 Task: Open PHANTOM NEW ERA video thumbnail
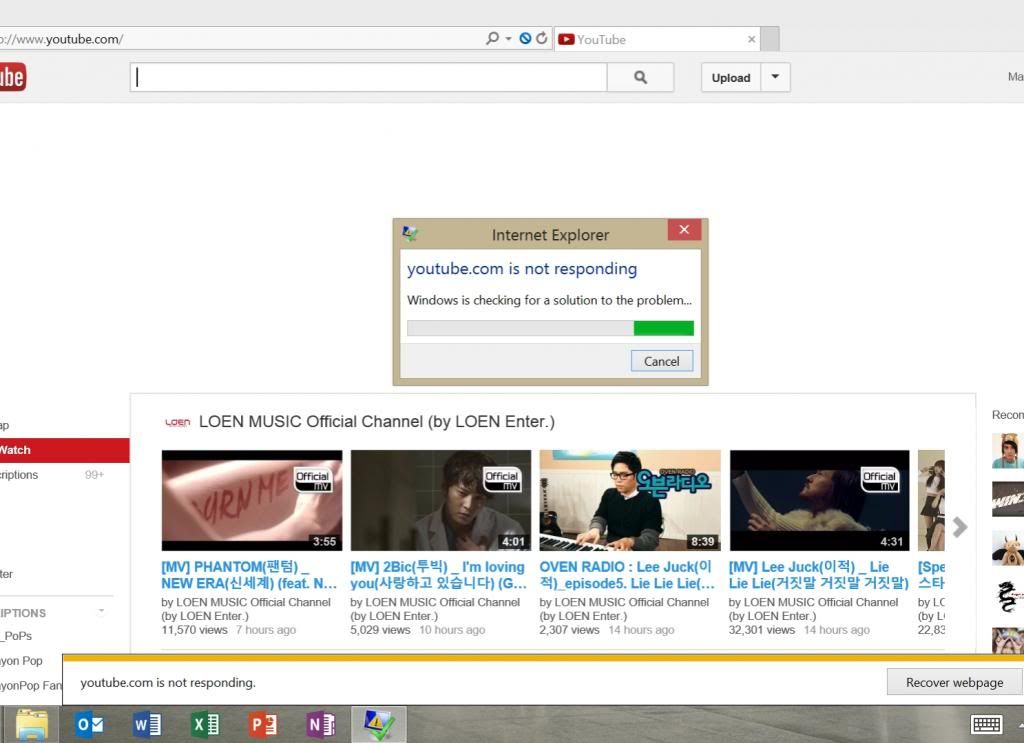[252, 500]
